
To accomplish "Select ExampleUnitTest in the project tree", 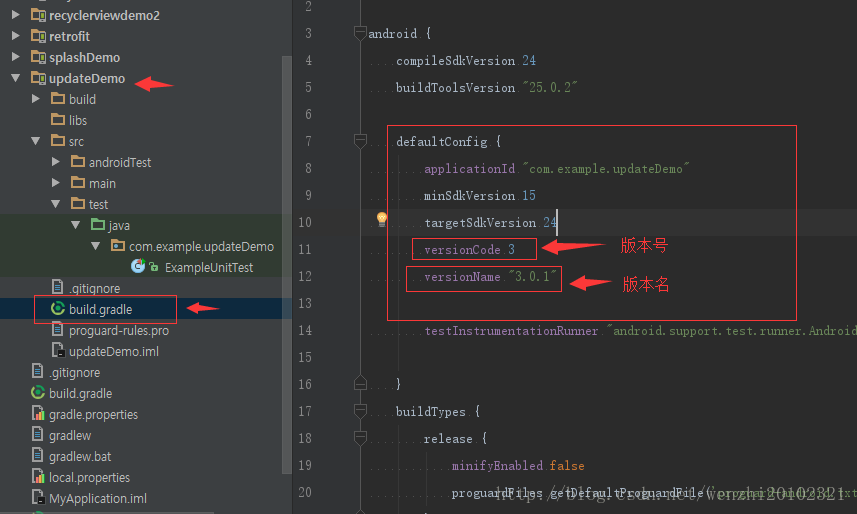I will pyautogui.click(x=209, y=267).
